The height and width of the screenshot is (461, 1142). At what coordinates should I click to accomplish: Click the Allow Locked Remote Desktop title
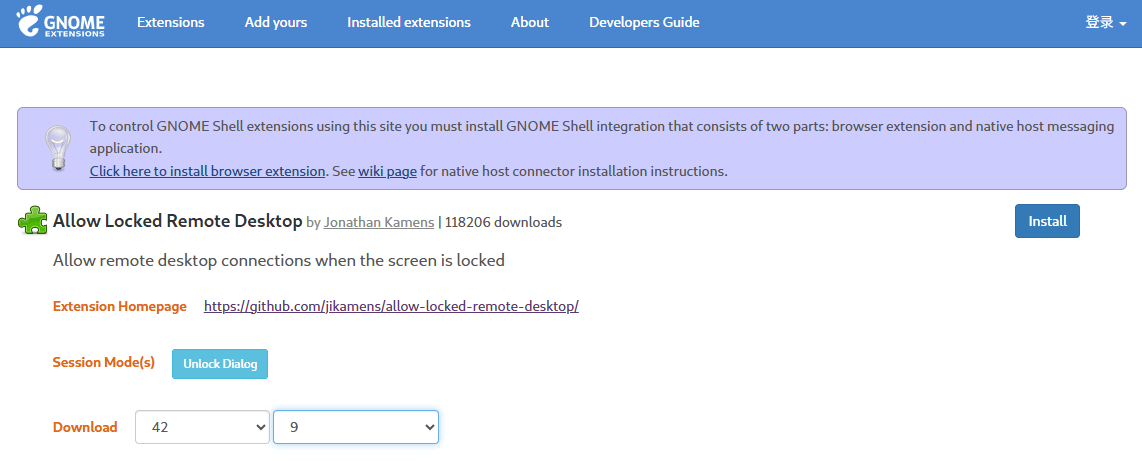point(177,221)
